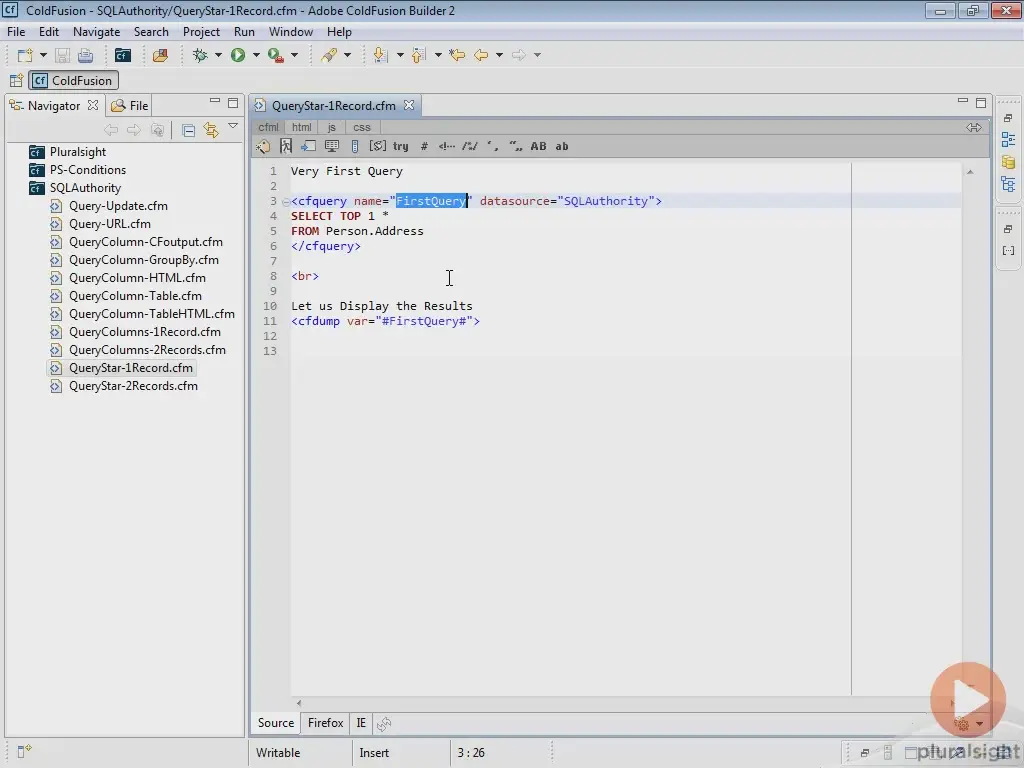Click the New file toolbar icon

coord(25,56)
